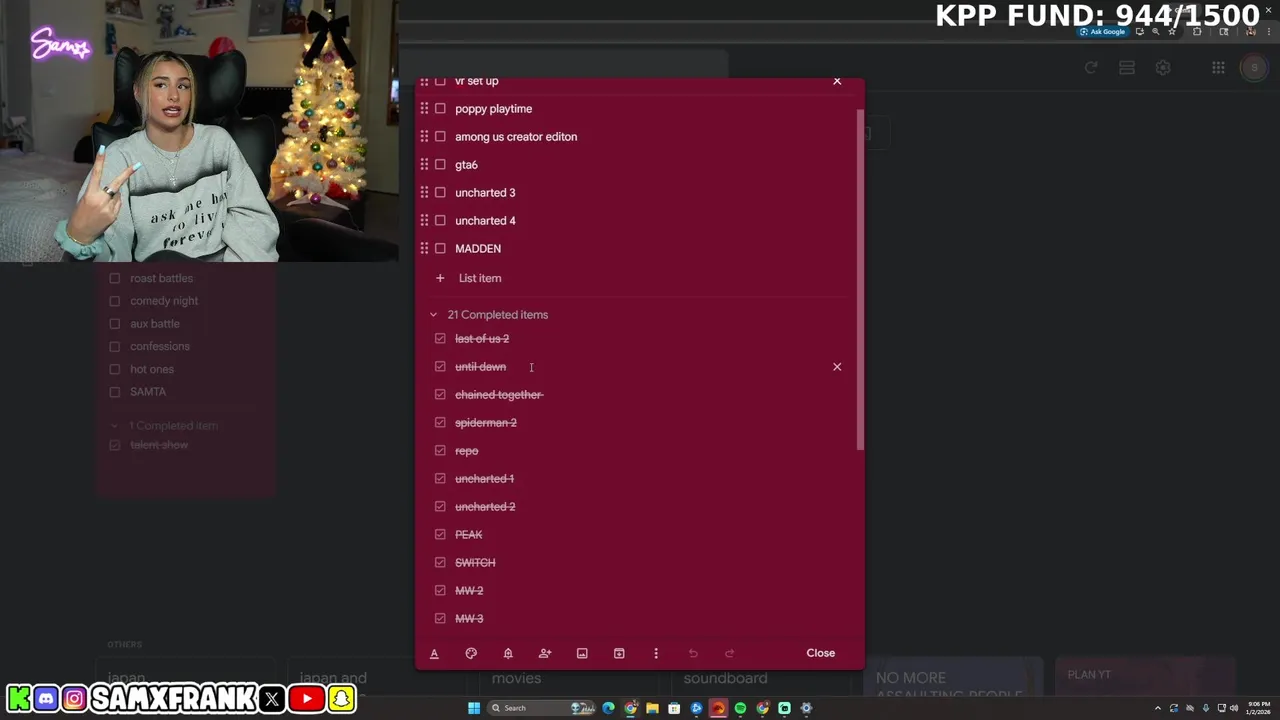This screenshot has height=720, width=1280.
Task: Switch Keep to list view
Action: point(1127,68)
